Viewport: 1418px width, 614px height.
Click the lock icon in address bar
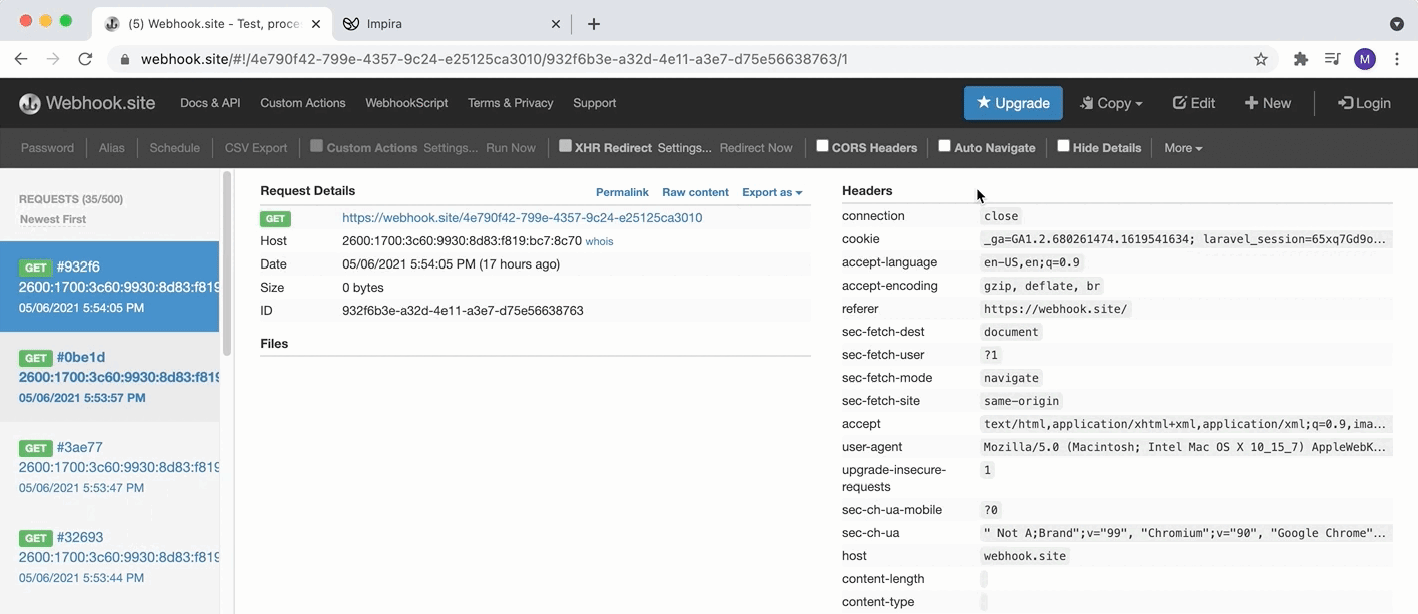(125, 59)
